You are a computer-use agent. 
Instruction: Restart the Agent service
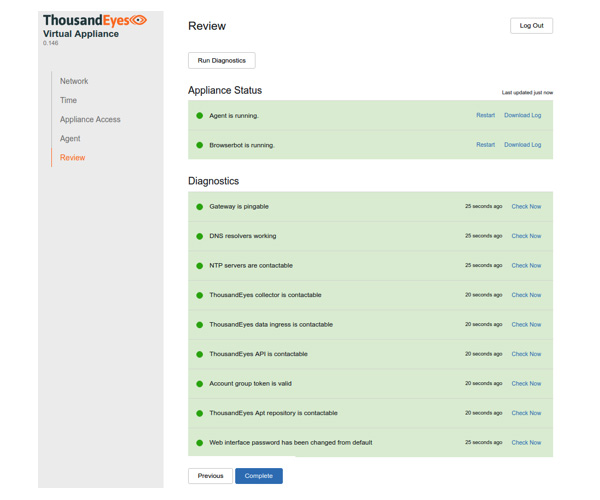(x=485, y=115)
